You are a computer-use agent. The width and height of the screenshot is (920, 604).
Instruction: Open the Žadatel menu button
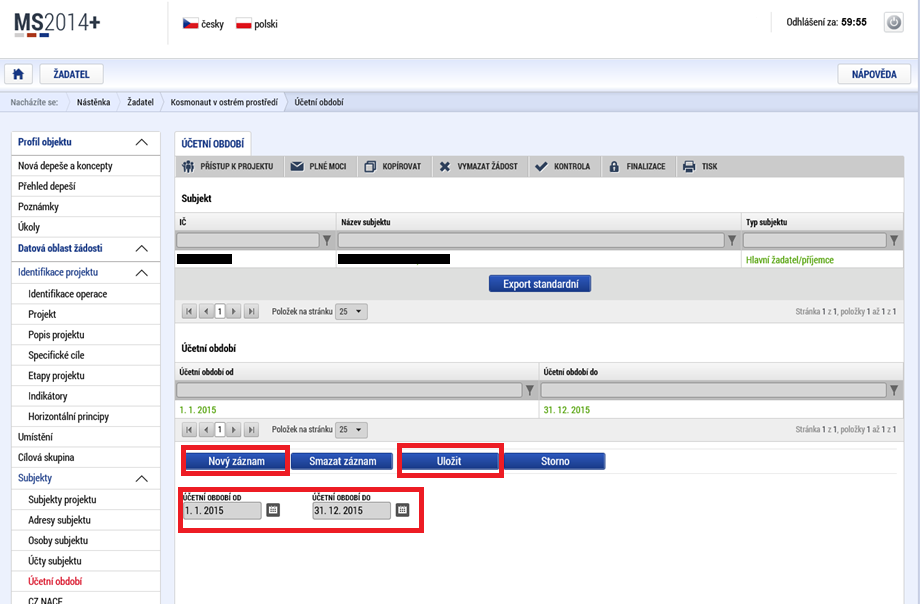point(72,74)
